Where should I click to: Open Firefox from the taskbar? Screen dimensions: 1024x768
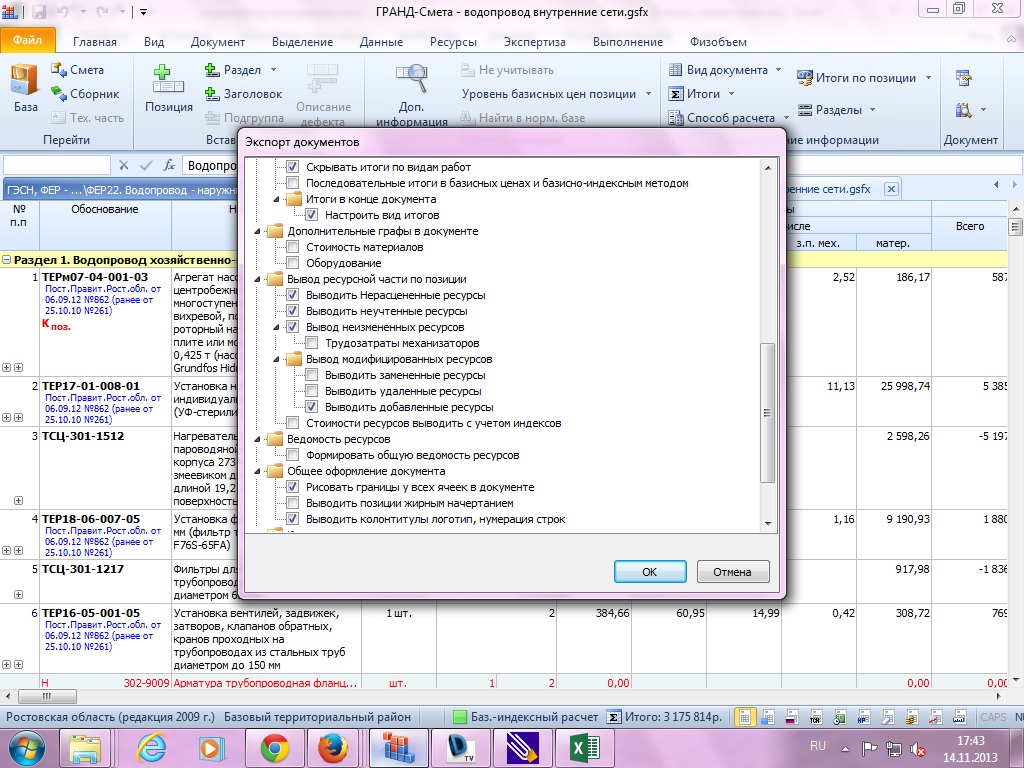pos(331,747)
